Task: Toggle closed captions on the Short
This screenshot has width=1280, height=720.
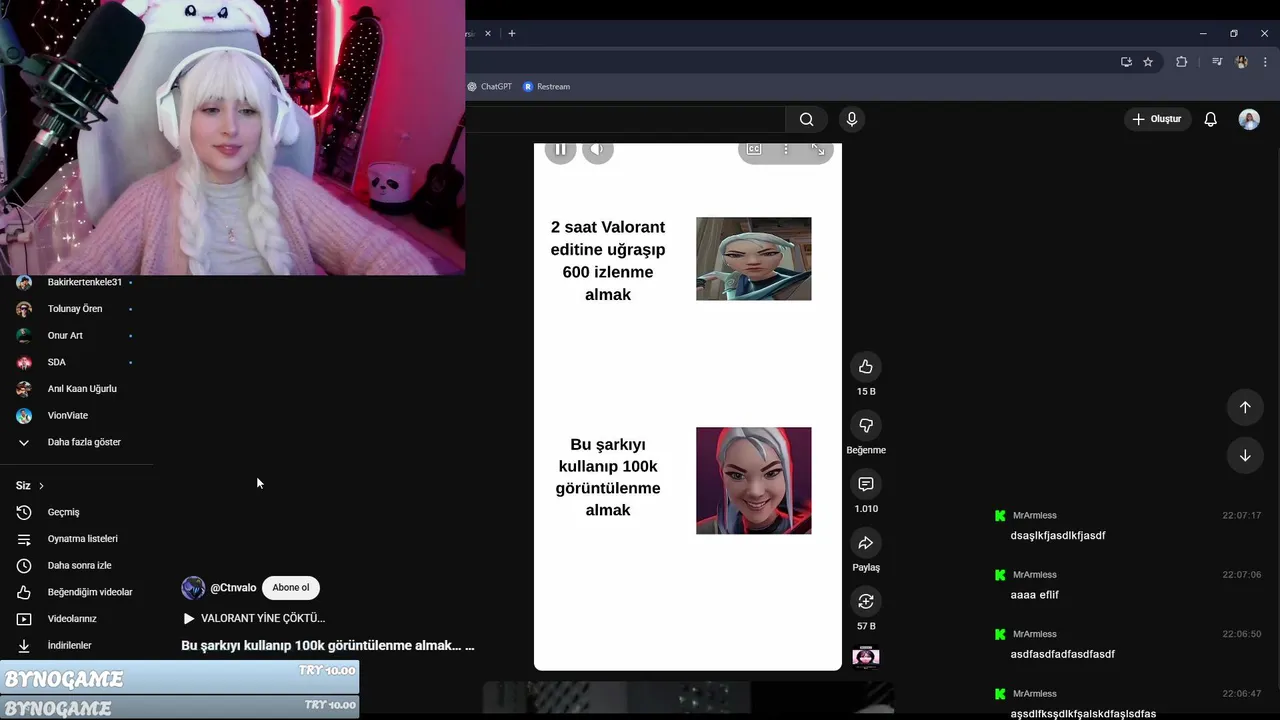Action: (x=754, y=149)
